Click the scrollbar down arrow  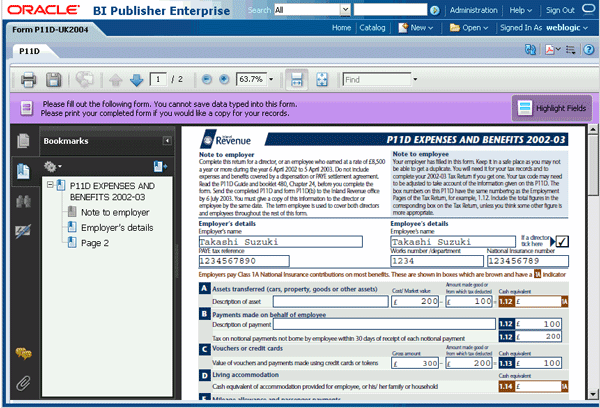[593, 394]
